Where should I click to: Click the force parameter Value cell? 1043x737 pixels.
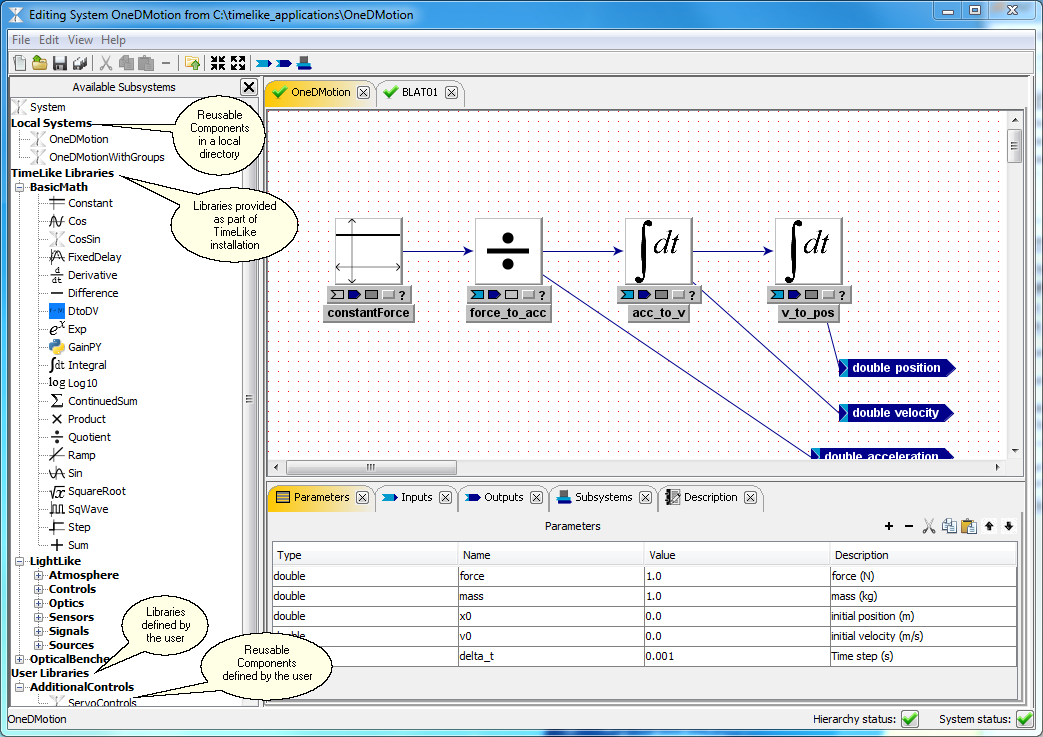pos(737,576)
